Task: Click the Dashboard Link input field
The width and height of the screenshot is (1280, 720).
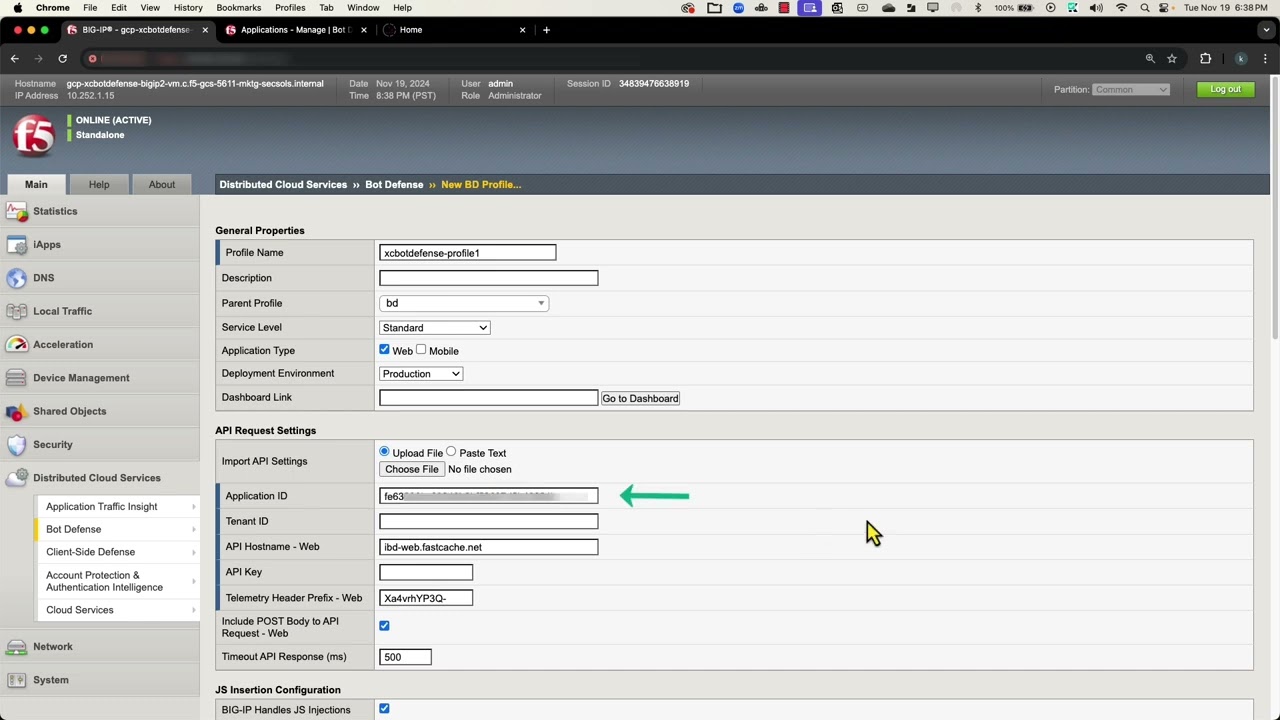Action: (x=489, y=398)
